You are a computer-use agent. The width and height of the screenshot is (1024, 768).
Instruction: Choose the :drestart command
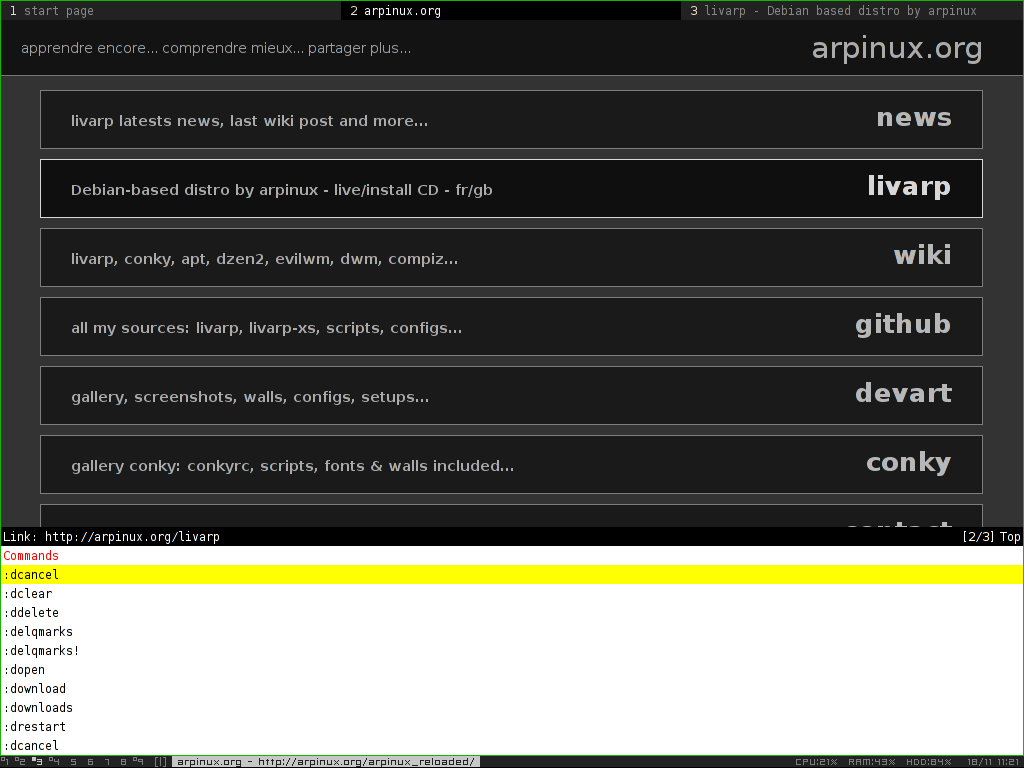click(x=512, y=726)
